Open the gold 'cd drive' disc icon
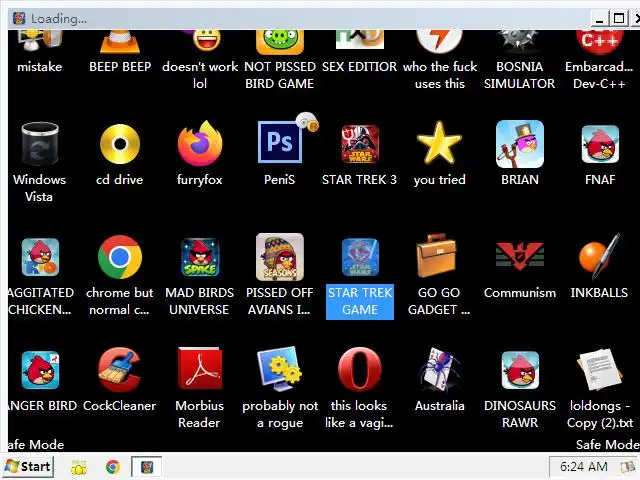Image resolution: width=640 pixels, height=480 pixels. click(x=120, y=144)
